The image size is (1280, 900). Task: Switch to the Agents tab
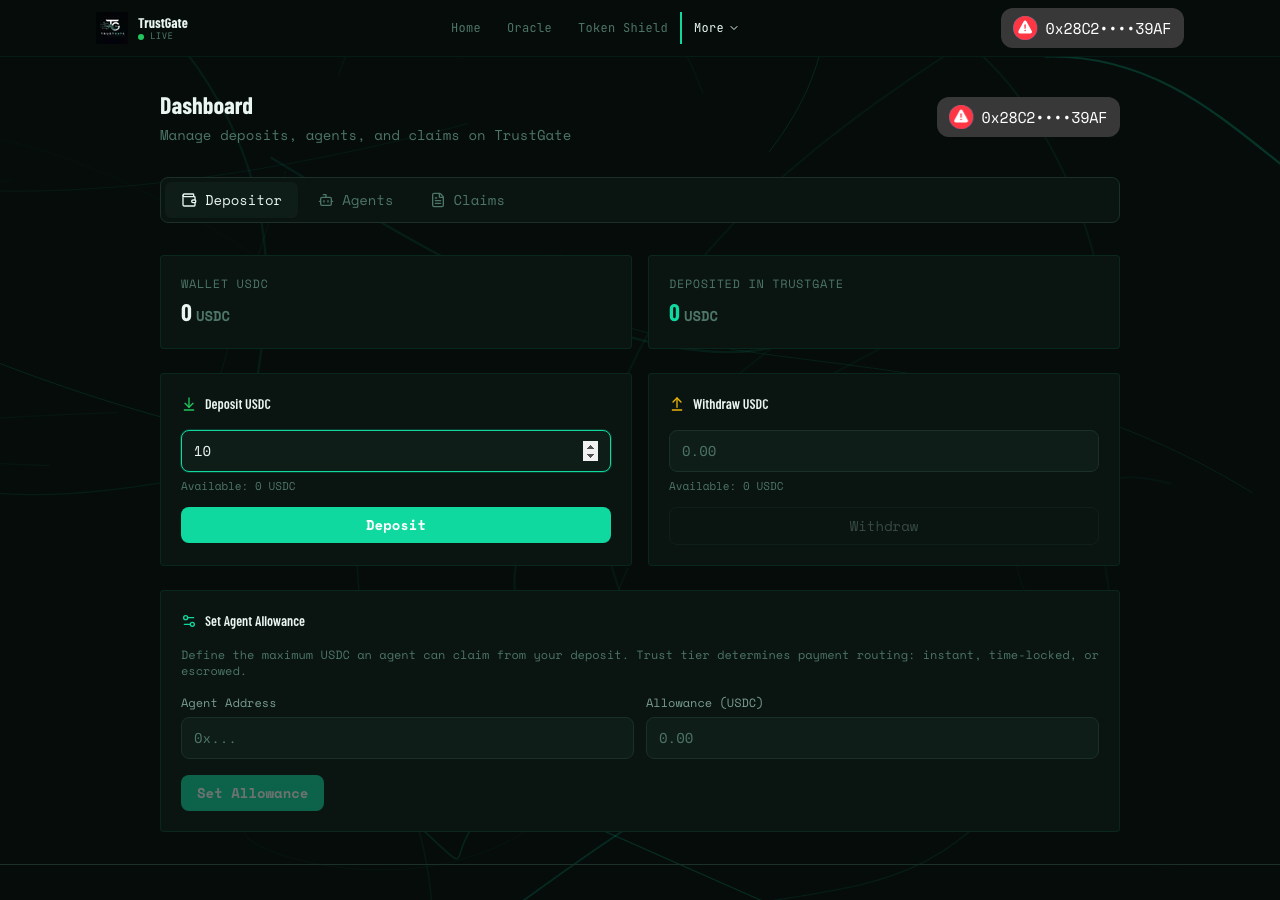tap(356, 200)
